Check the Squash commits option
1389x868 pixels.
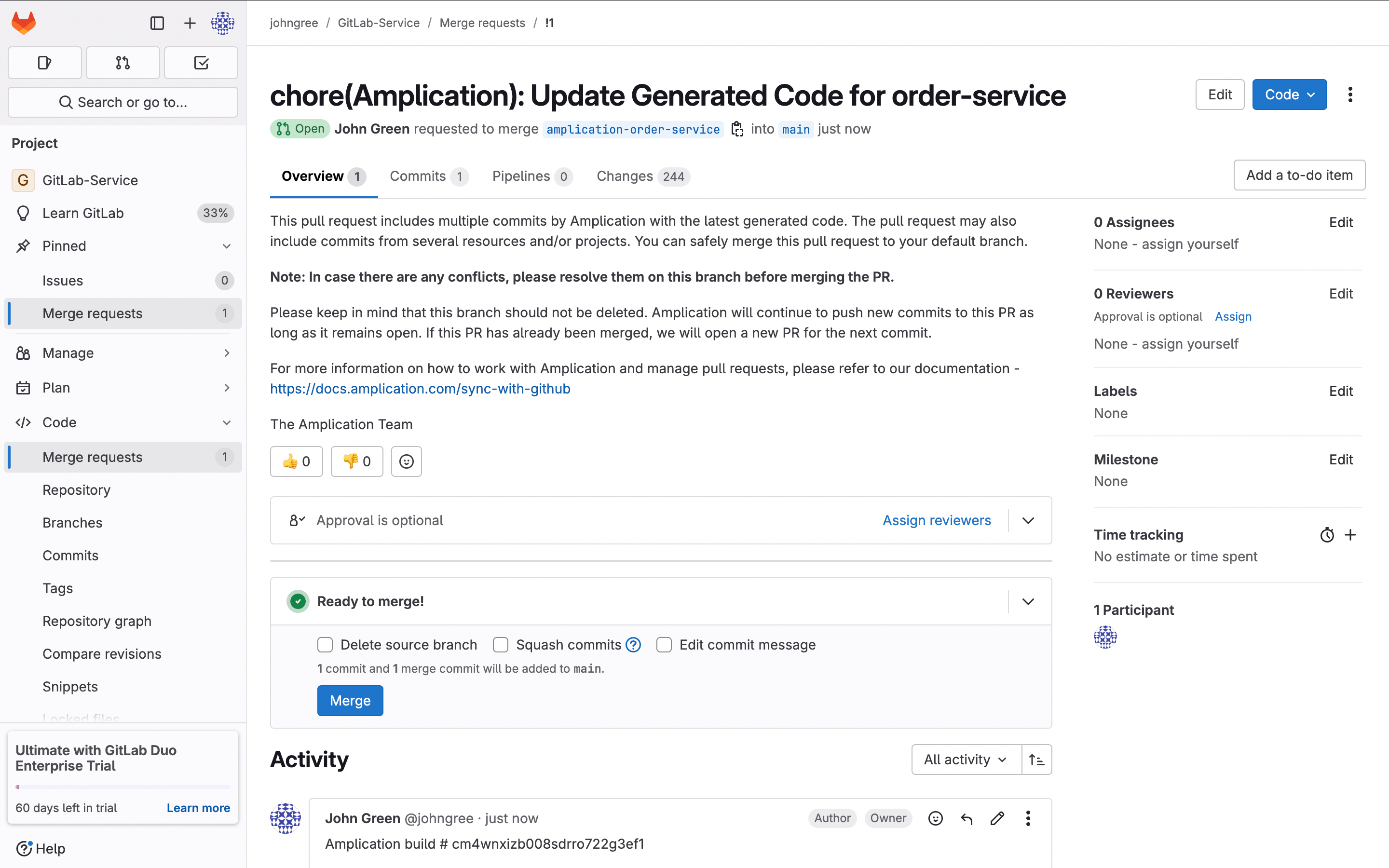pyautogui.click(x=501, y=645)
